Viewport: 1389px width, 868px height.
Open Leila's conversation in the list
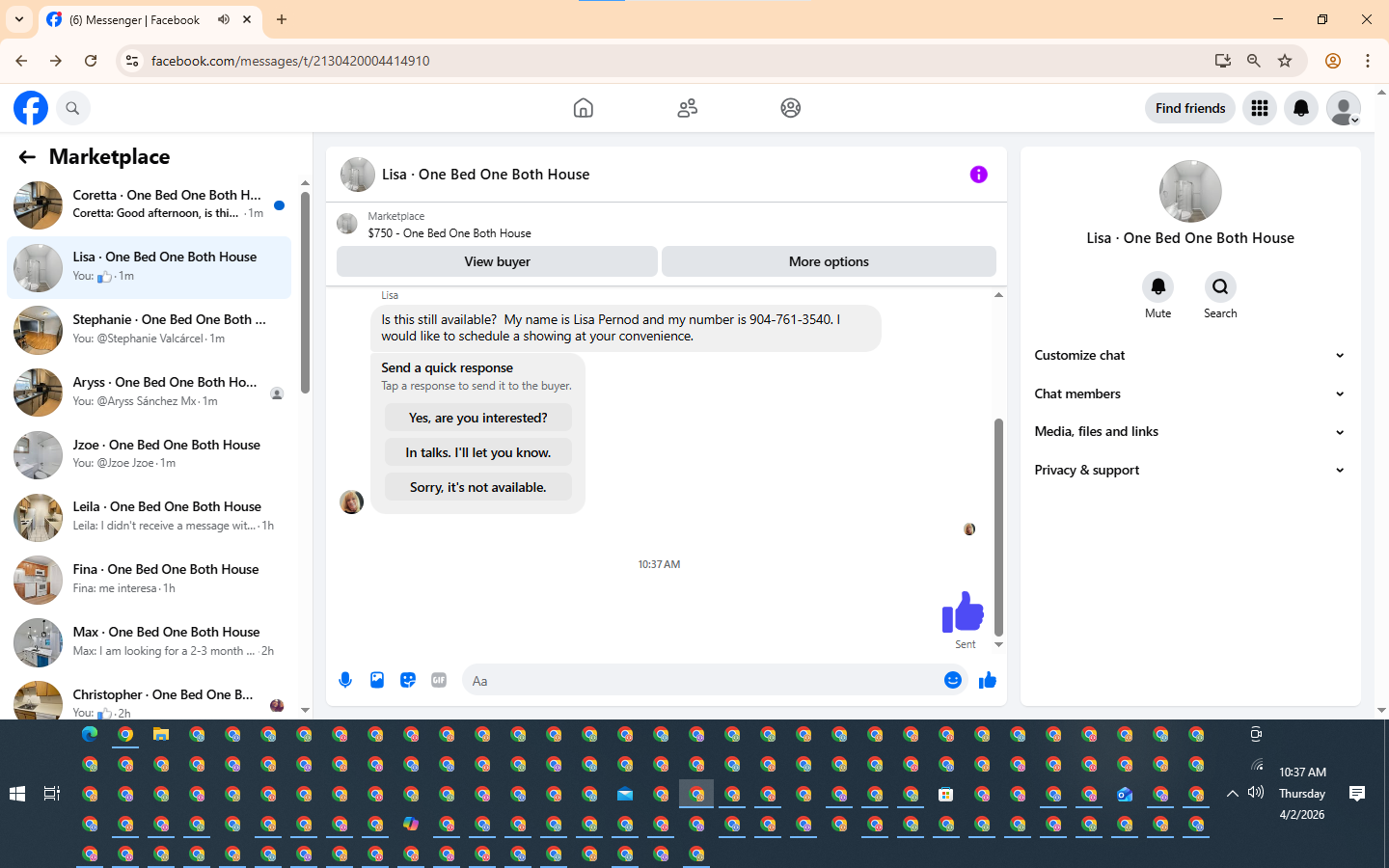(150, 517)
